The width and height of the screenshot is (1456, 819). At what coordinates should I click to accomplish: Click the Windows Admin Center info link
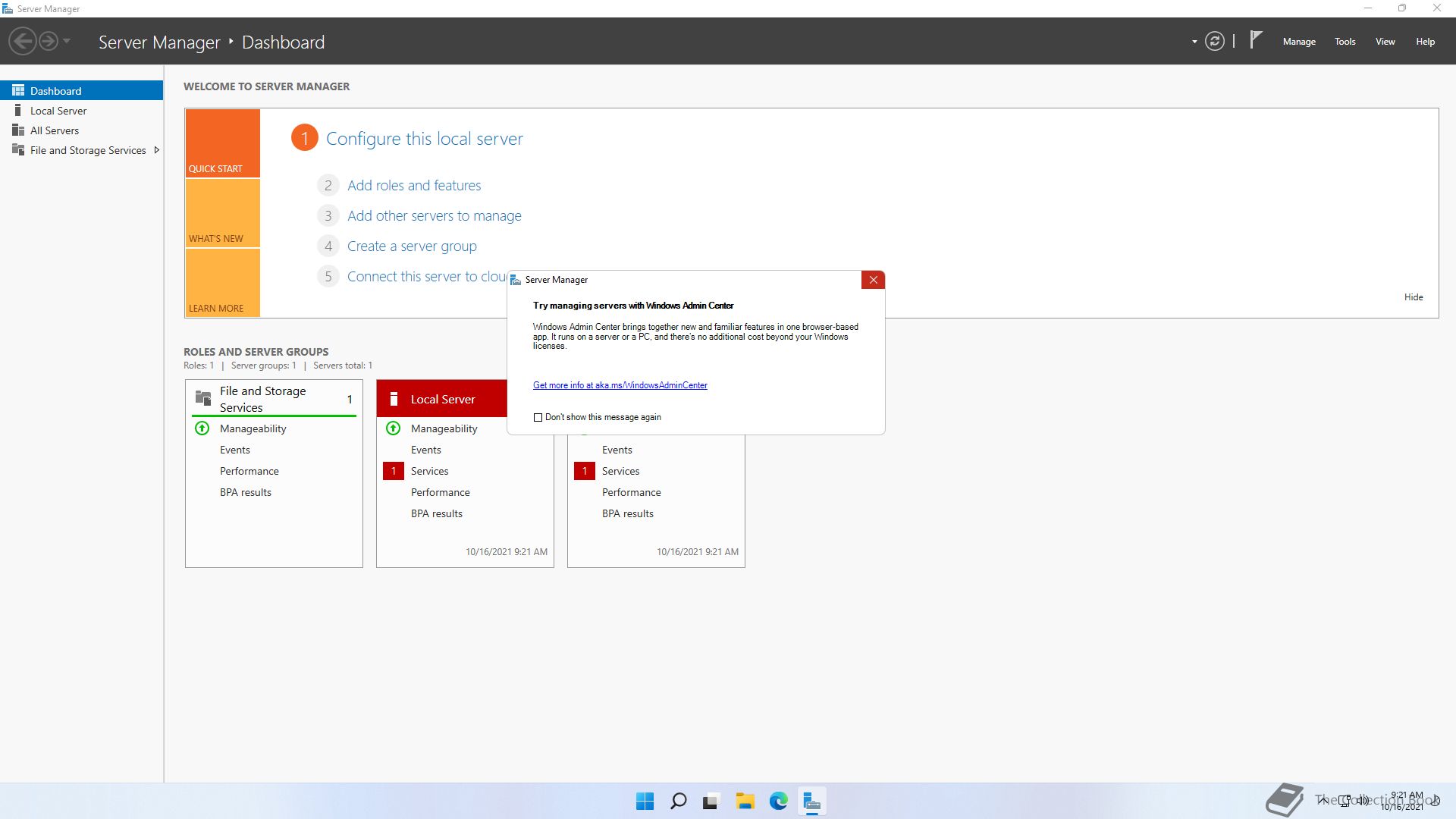[620, 385]
